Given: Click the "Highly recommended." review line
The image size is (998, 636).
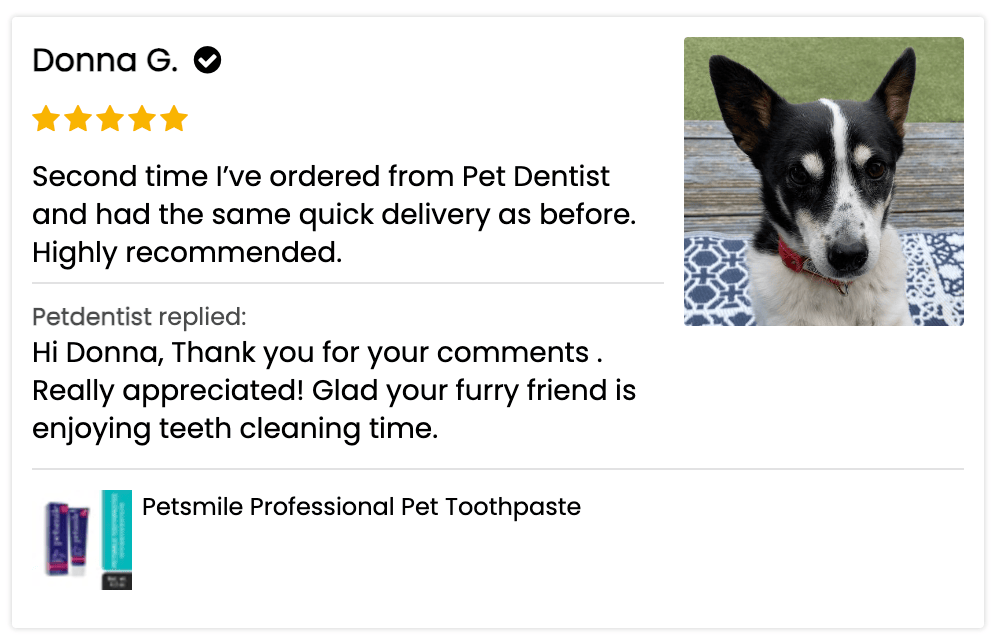Looking at the screenshot, I should [x=187, y=253].
